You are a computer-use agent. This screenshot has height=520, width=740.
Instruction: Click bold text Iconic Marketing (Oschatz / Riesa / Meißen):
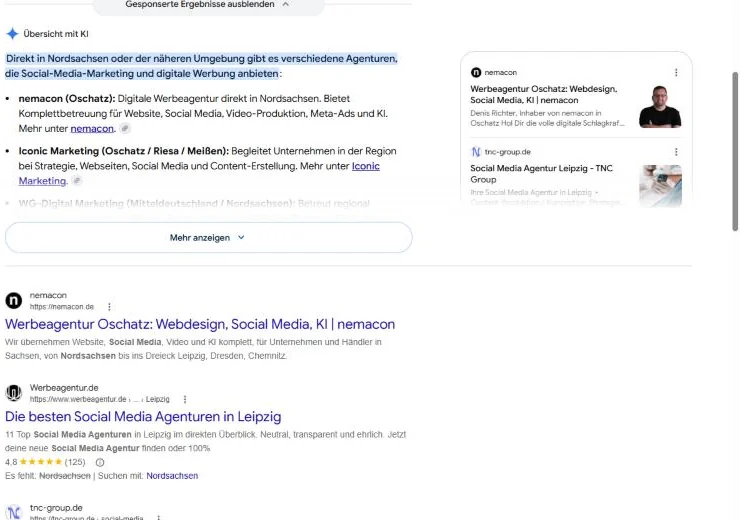124,151
